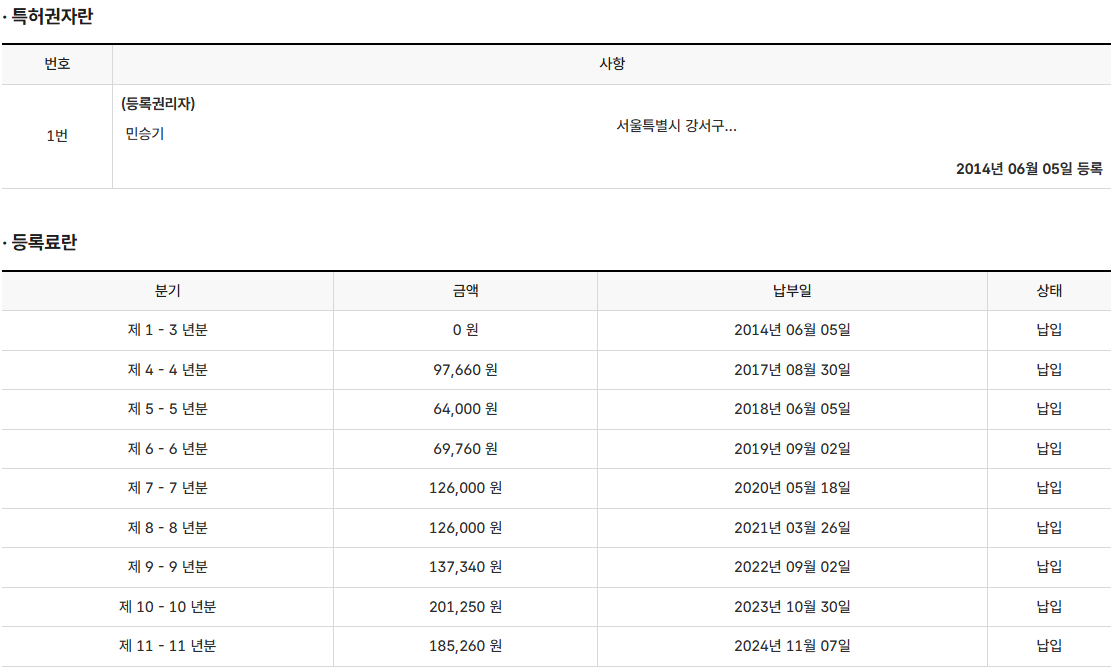
Task: Click the payment date 2018년 06월 05일
Action: (x=792, y=409)
